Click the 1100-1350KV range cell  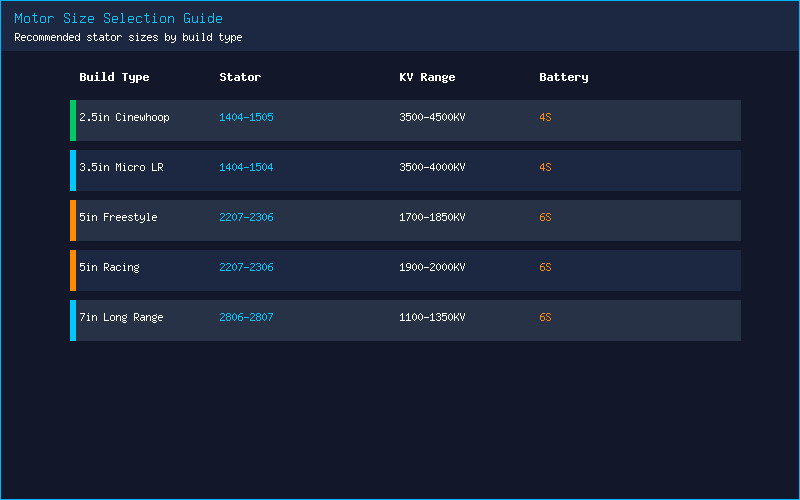point(432,317)
